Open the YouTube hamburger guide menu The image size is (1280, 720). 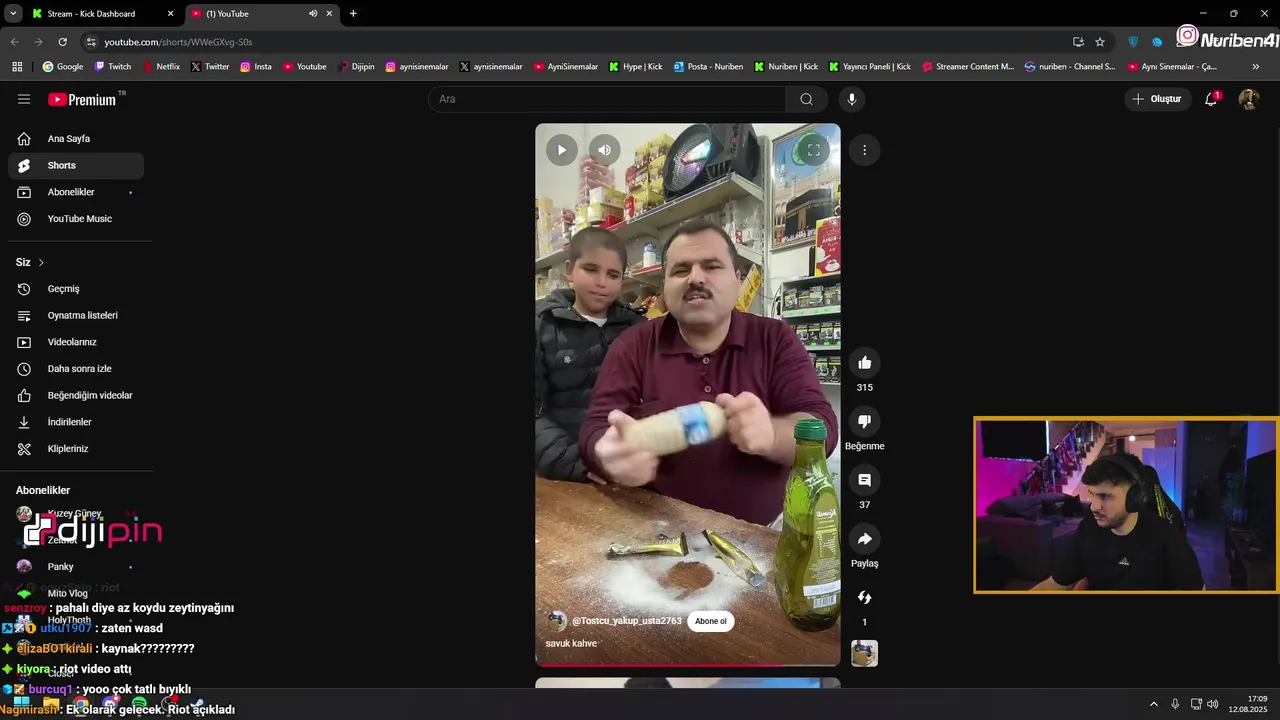pos(24,99)
